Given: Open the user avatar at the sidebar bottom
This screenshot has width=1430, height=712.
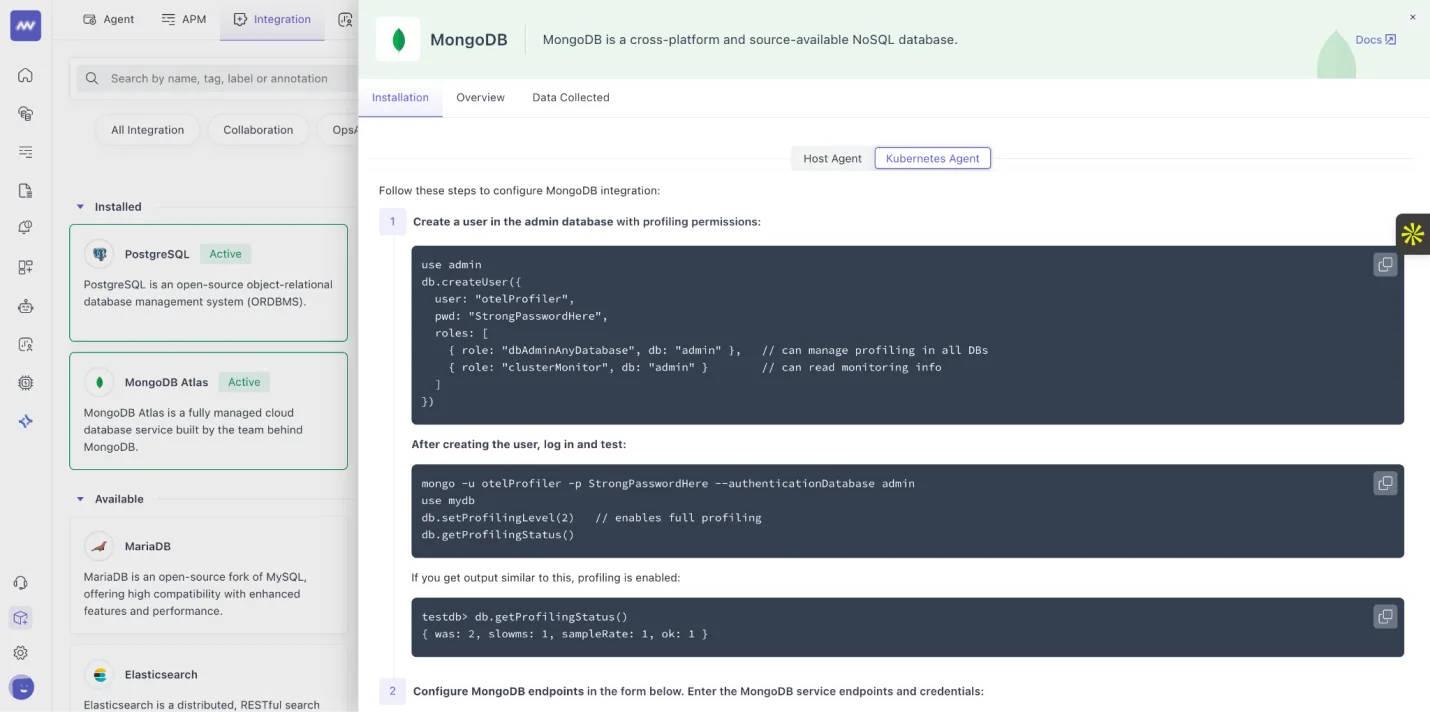Looking at the screenshot, I should point(21,688).
